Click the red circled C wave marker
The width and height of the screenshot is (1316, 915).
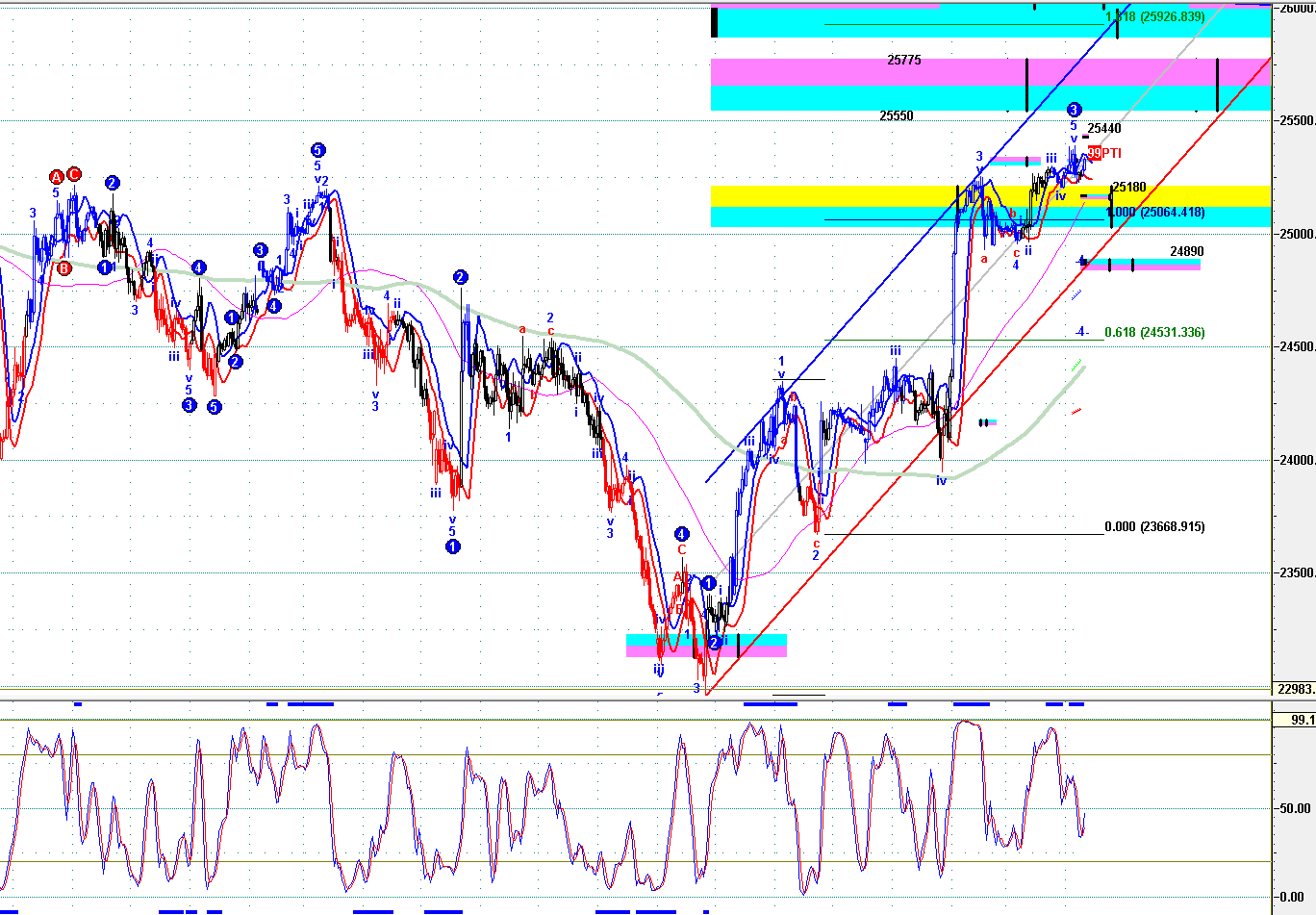(x=74, y=175)
